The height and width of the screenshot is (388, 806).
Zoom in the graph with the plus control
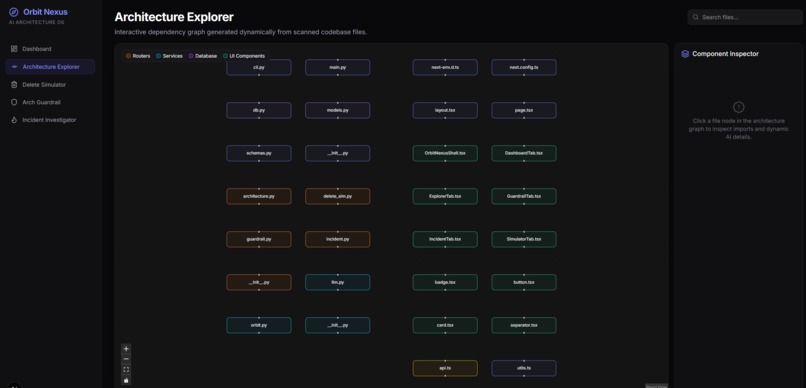click(x=126, y=348)
